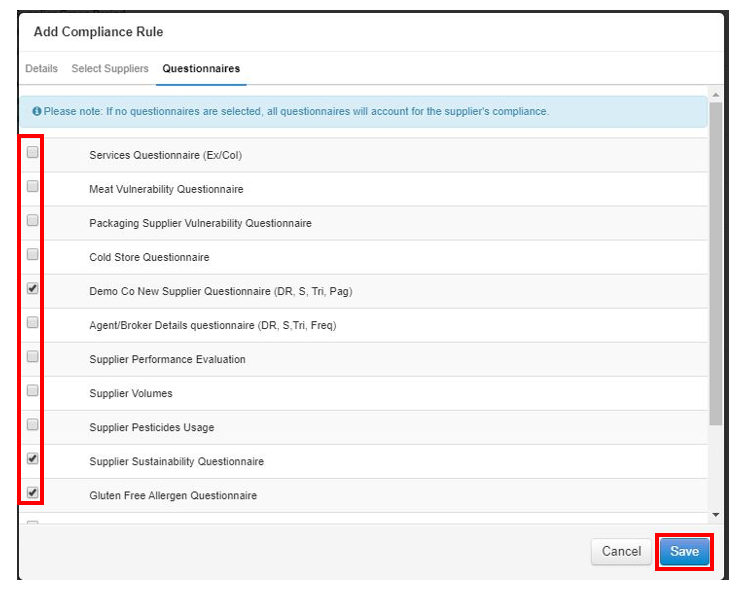Click the 'Supplier Volumes' row text

click(130, 393)
